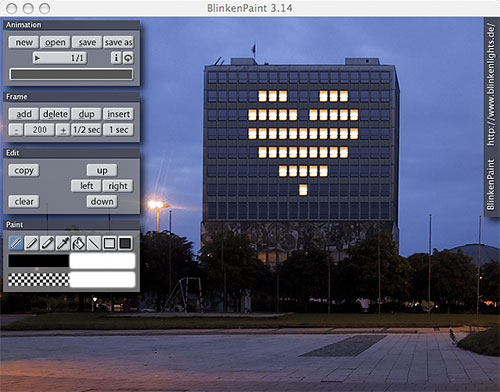The width and height of the screenshot is (500, 392).
Task: Clear the current frame
Action: pos(24,202)
